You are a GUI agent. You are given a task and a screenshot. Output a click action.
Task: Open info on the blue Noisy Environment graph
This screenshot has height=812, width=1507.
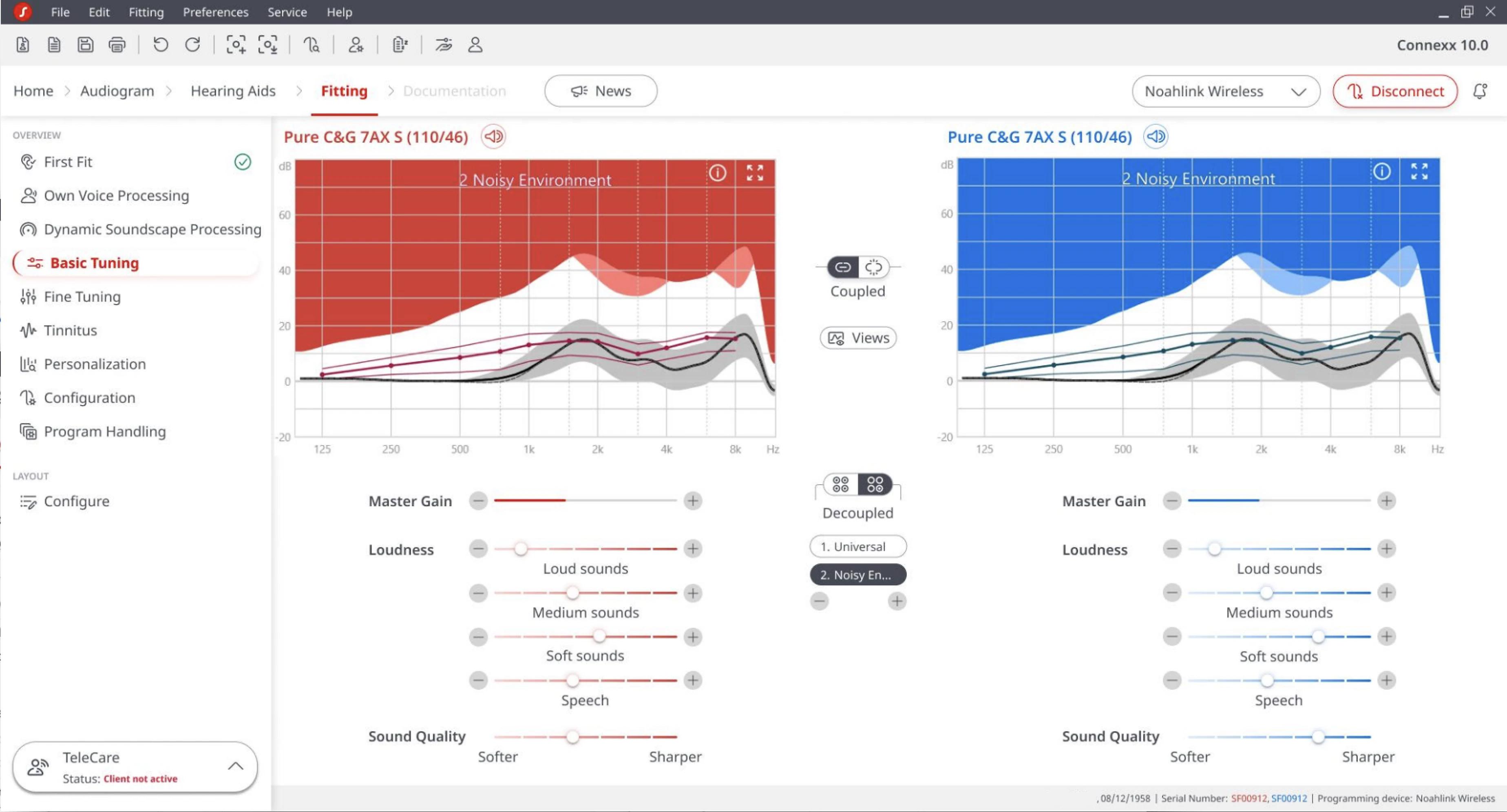(x=1382, y=172)
